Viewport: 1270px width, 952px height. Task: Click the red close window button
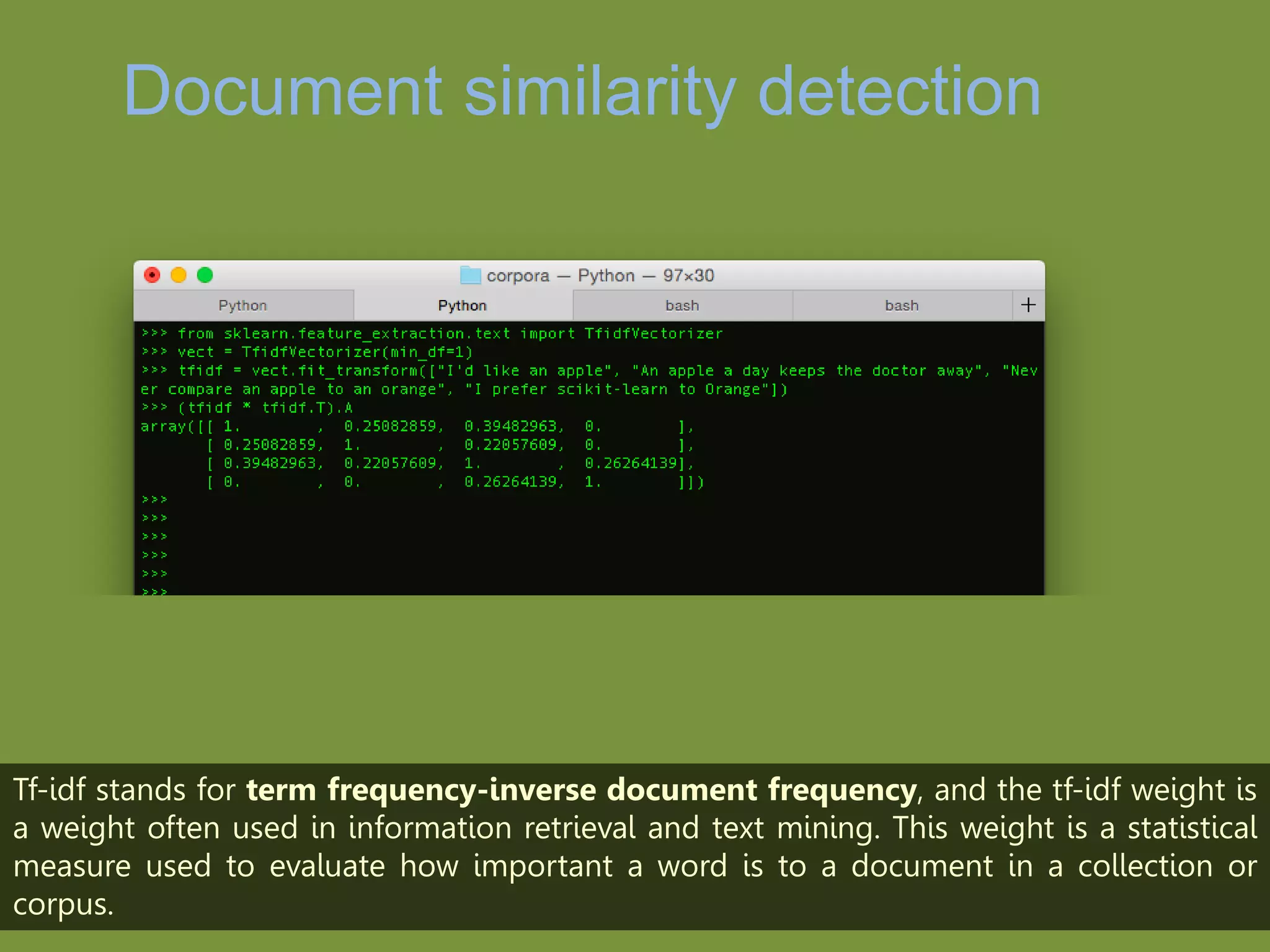152,275
